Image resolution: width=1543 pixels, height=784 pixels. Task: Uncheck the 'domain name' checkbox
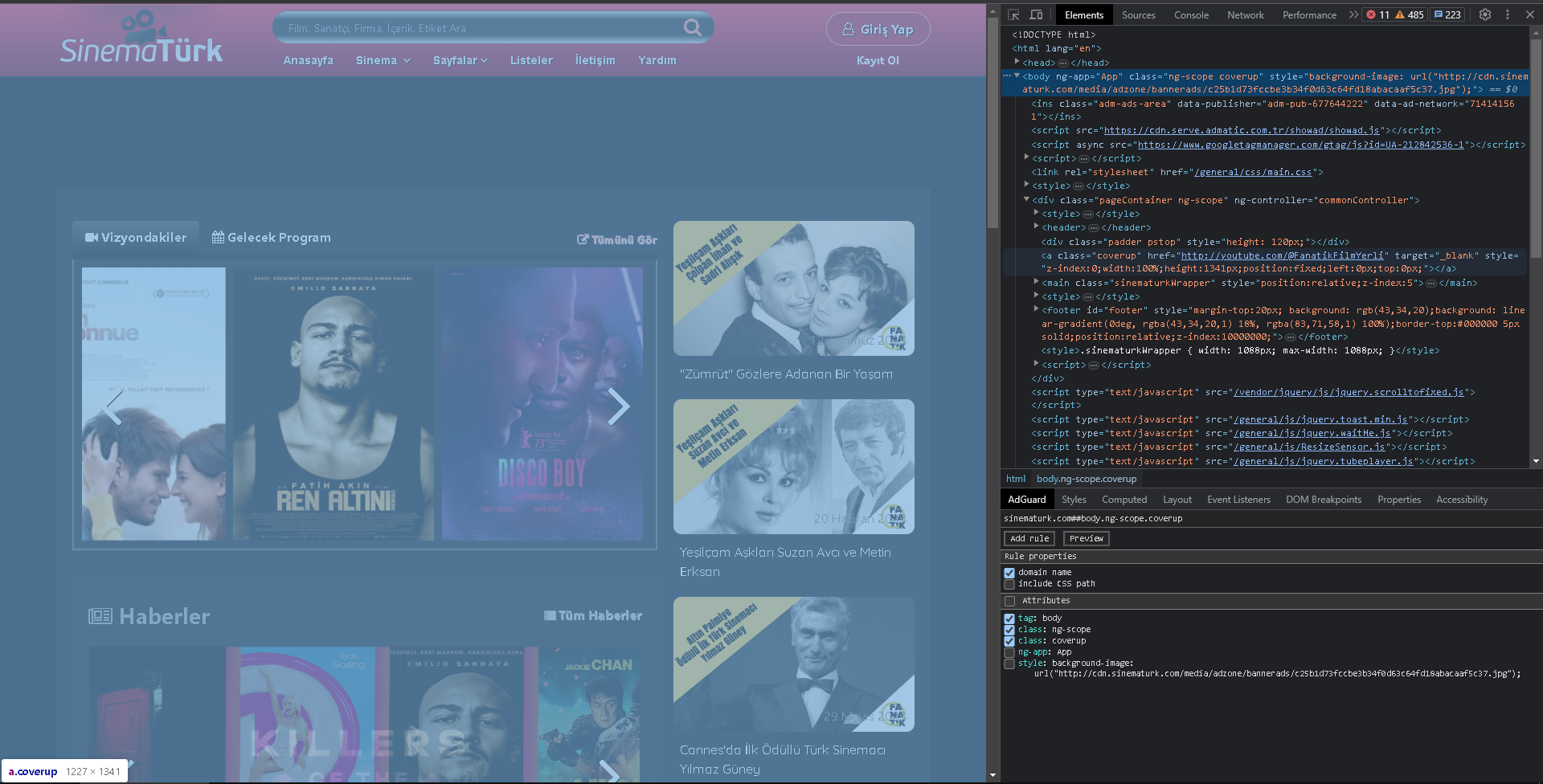point(1009,573)
